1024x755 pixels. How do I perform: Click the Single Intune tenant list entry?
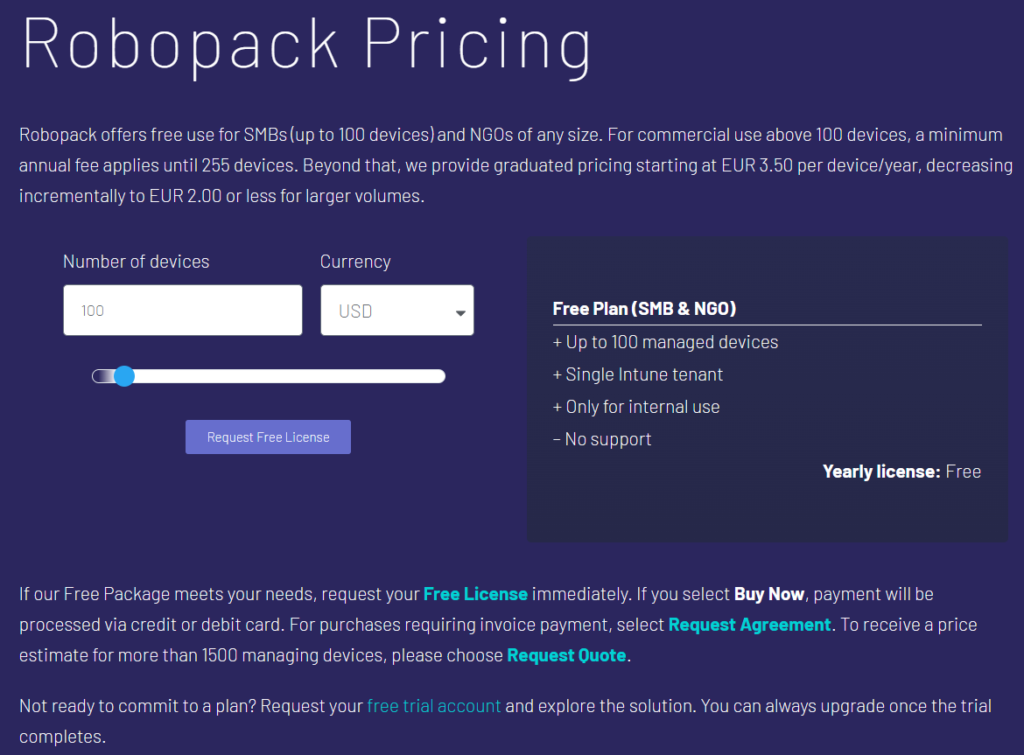(x=638, y=374)
